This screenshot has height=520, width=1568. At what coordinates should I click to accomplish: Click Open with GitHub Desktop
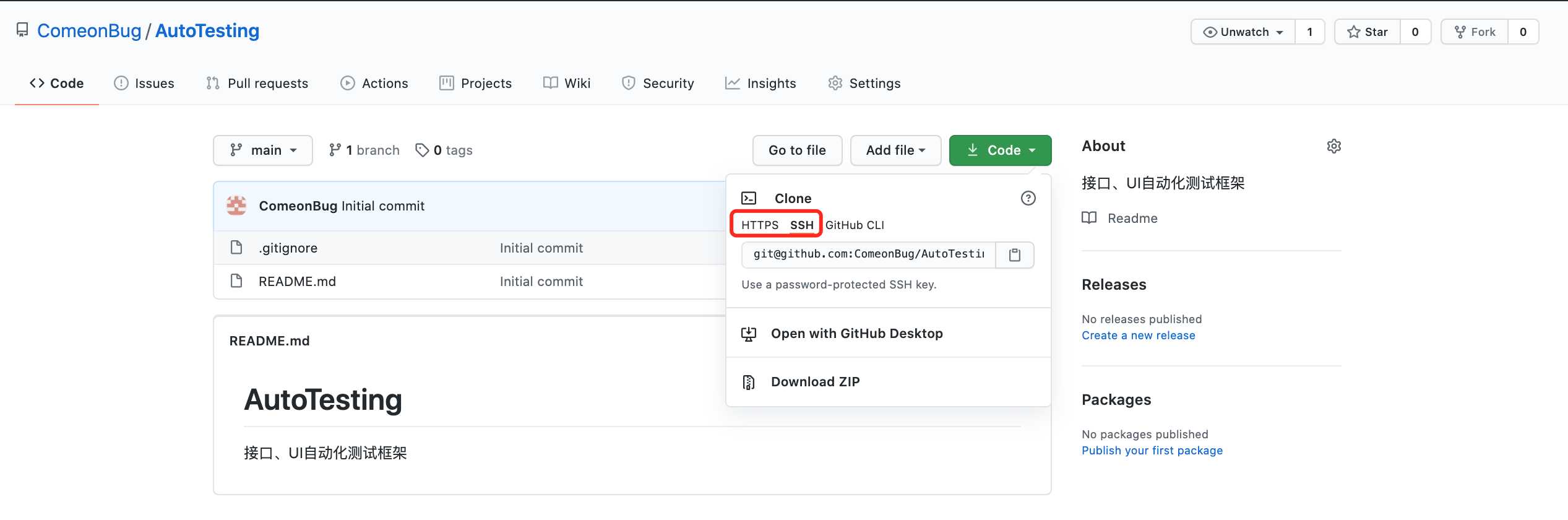[856, 334]
